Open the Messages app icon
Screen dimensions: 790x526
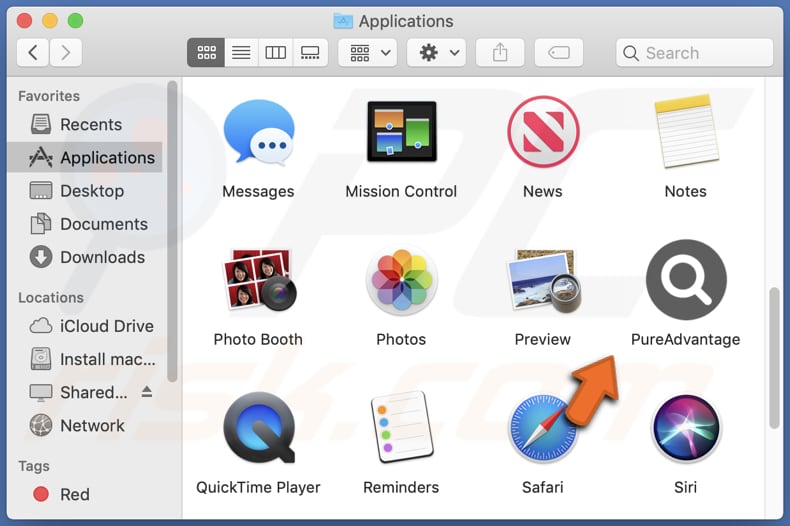pos(259,133)
